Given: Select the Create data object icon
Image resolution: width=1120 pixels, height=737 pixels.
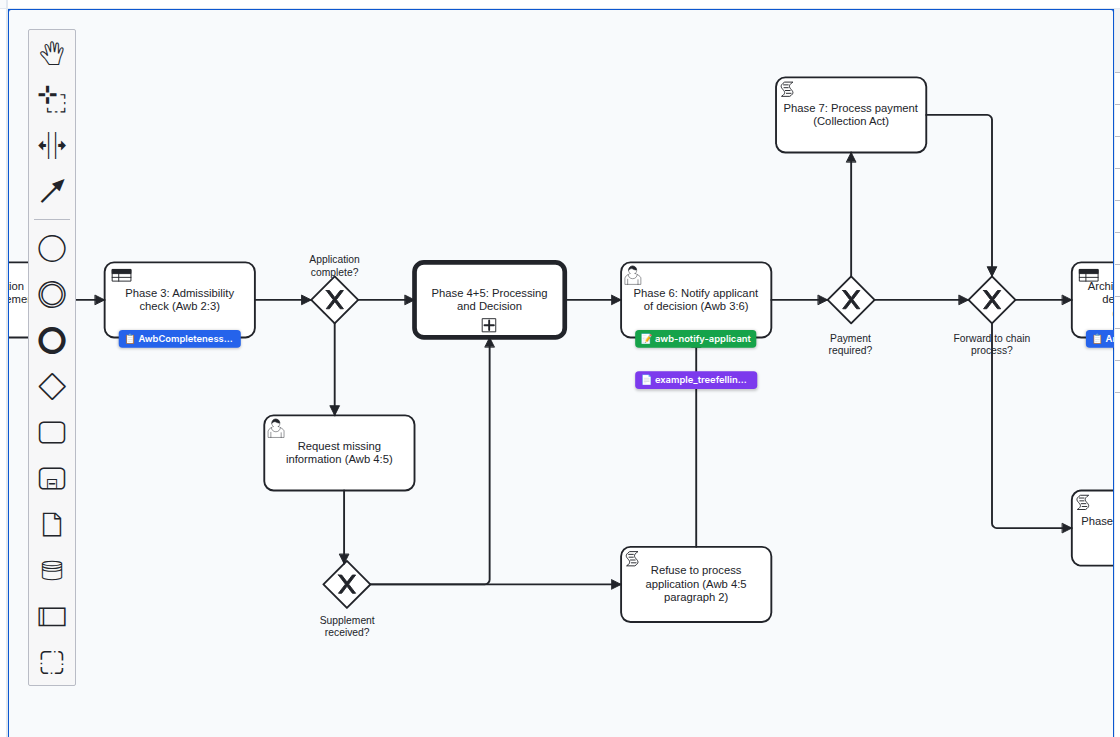Looking at the screenshot, I should coord(52,524).
